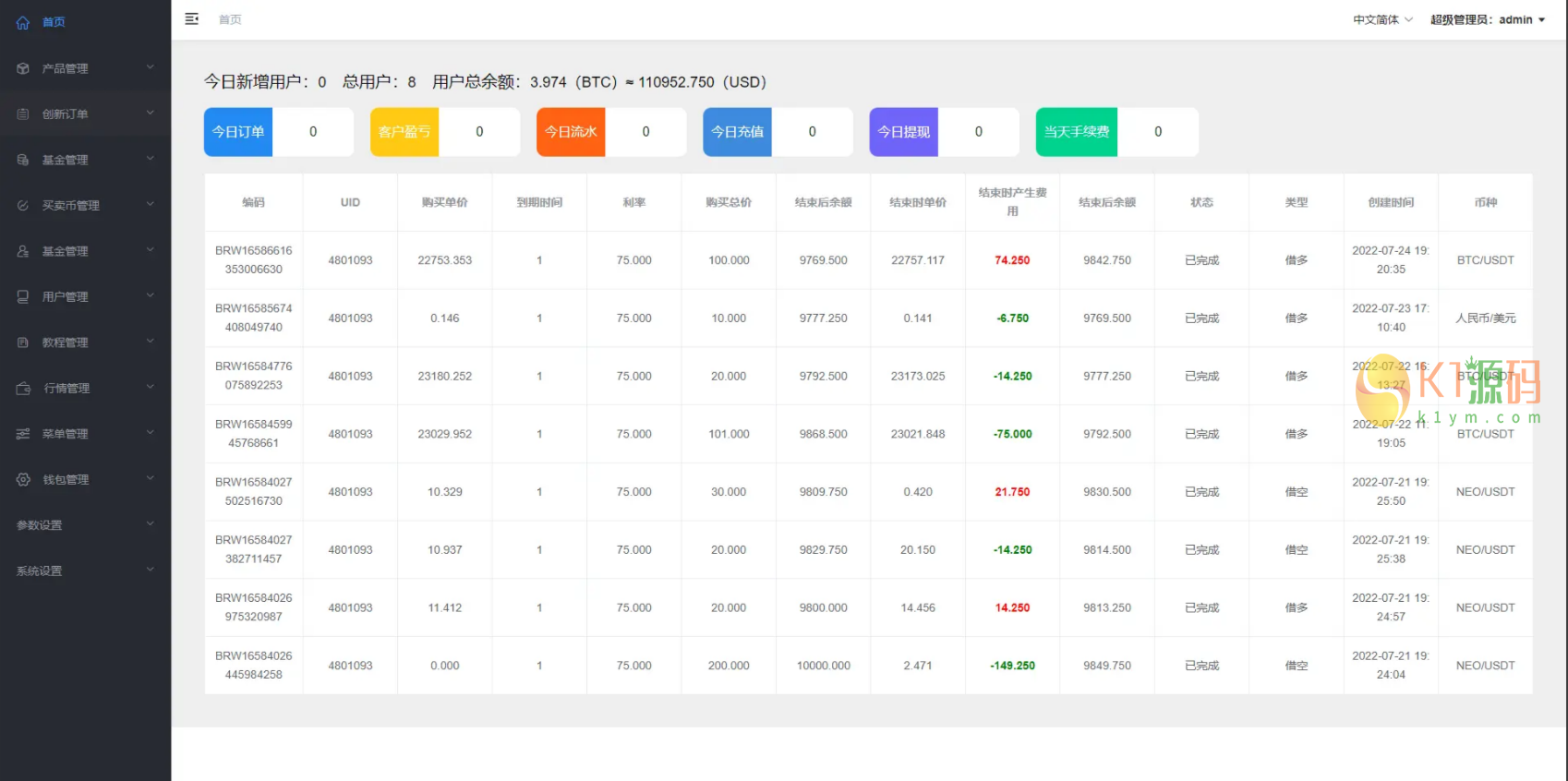Click the UID column header
The image size is (1568, 781).
pyautogui.click(x=350, y=202)
